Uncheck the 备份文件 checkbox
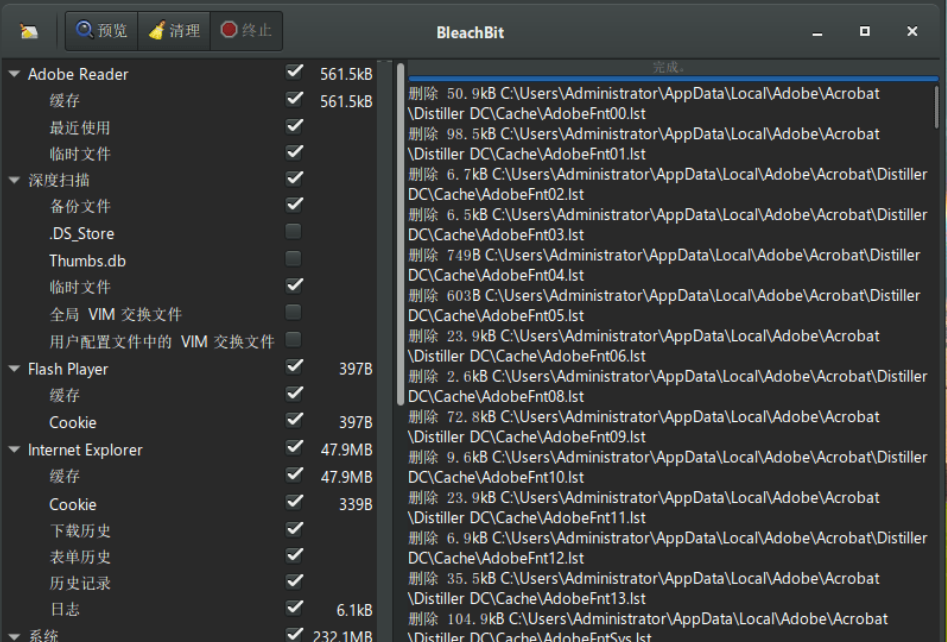947x642 pixels. [x=294, y=205]
